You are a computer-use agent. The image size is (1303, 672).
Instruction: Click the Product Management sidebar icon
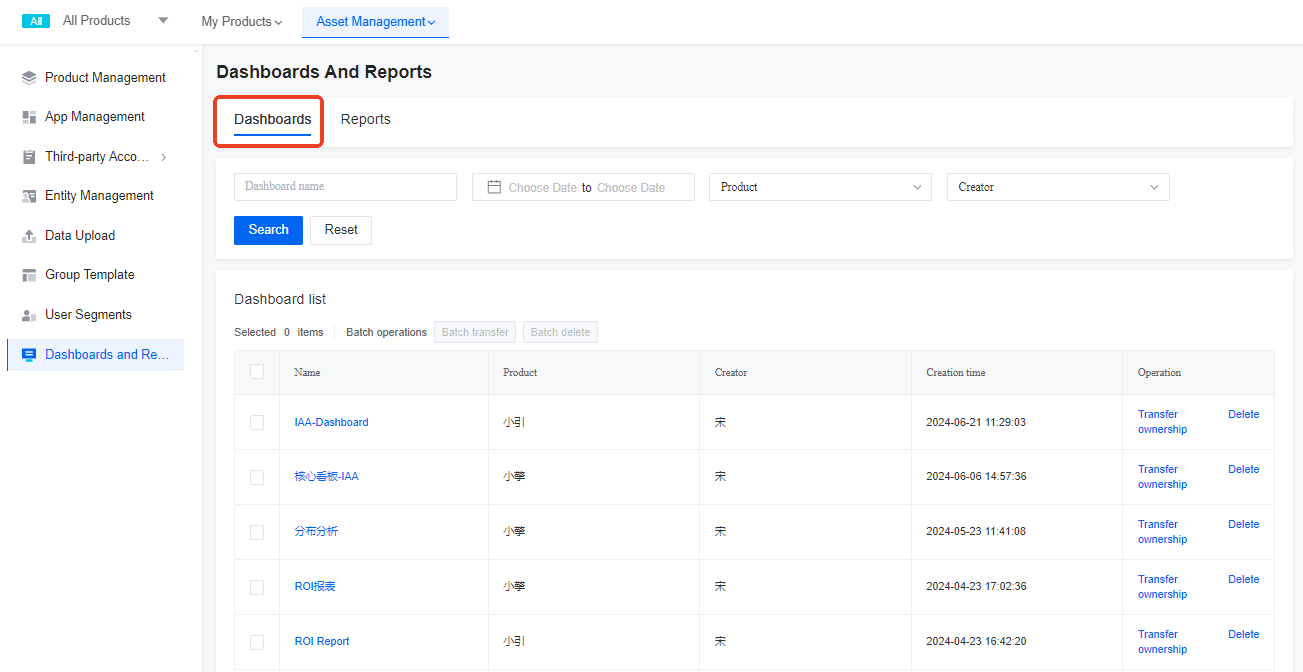29,78
